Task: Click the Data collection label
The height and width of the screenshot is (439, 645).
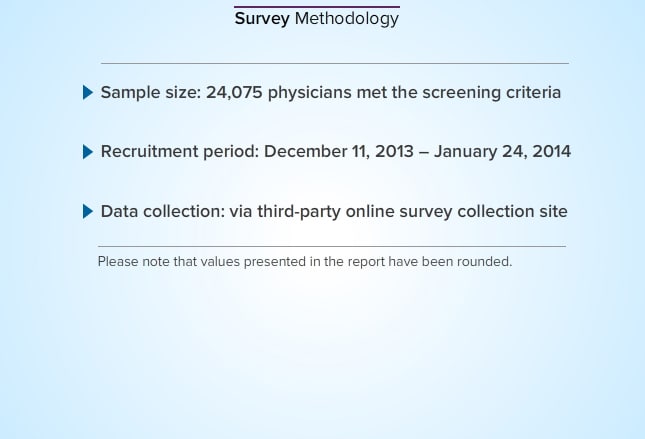Action: [x=163, y=211]
